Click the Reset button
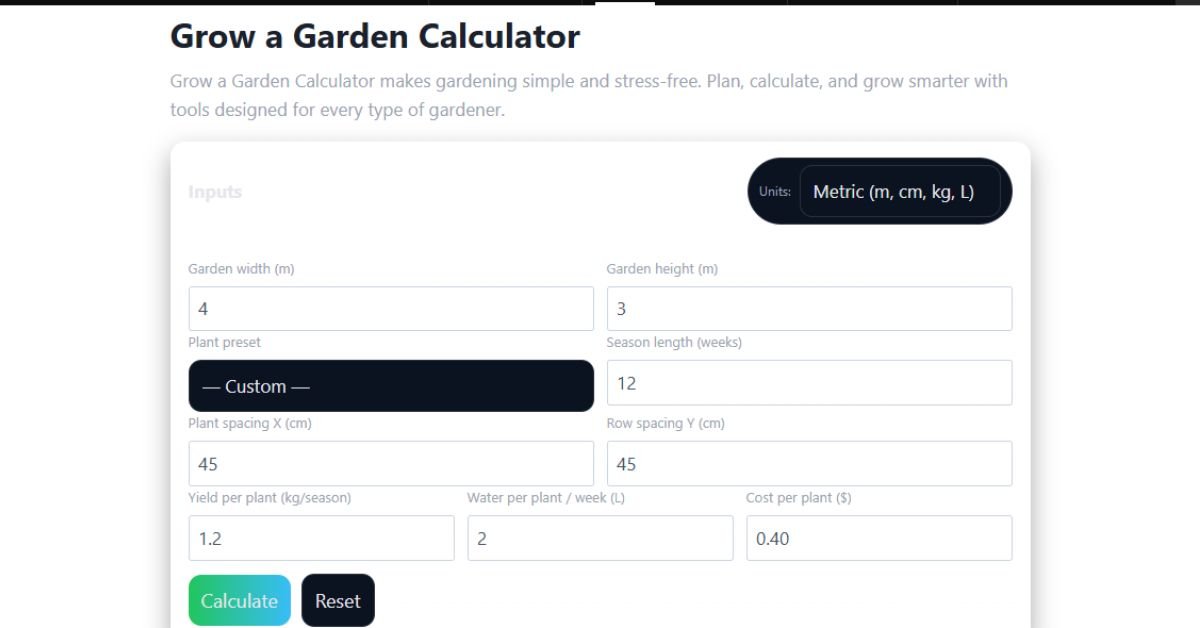 coord(338,600)
